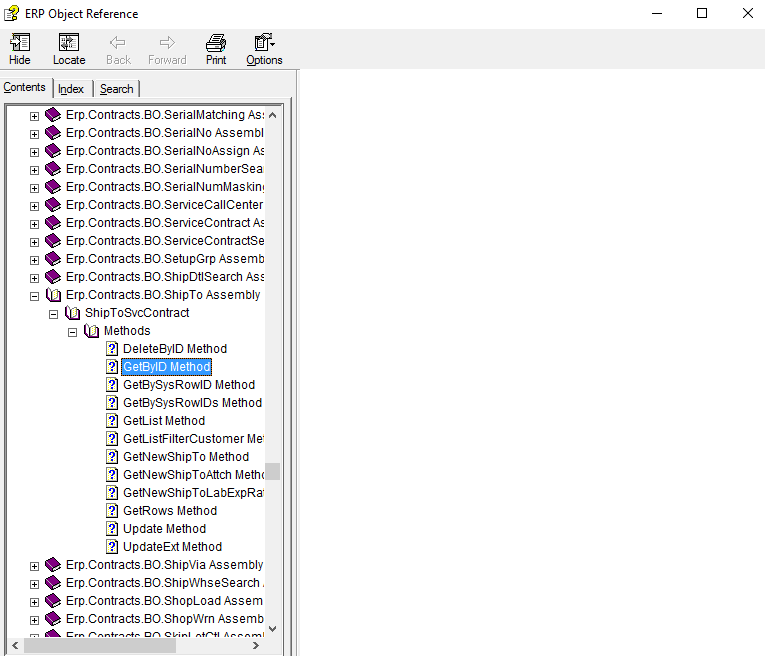Viewport: 765px width, 656px height.
Task: Collapse the ShipToSvcContract node
Action: pos(53,315)
